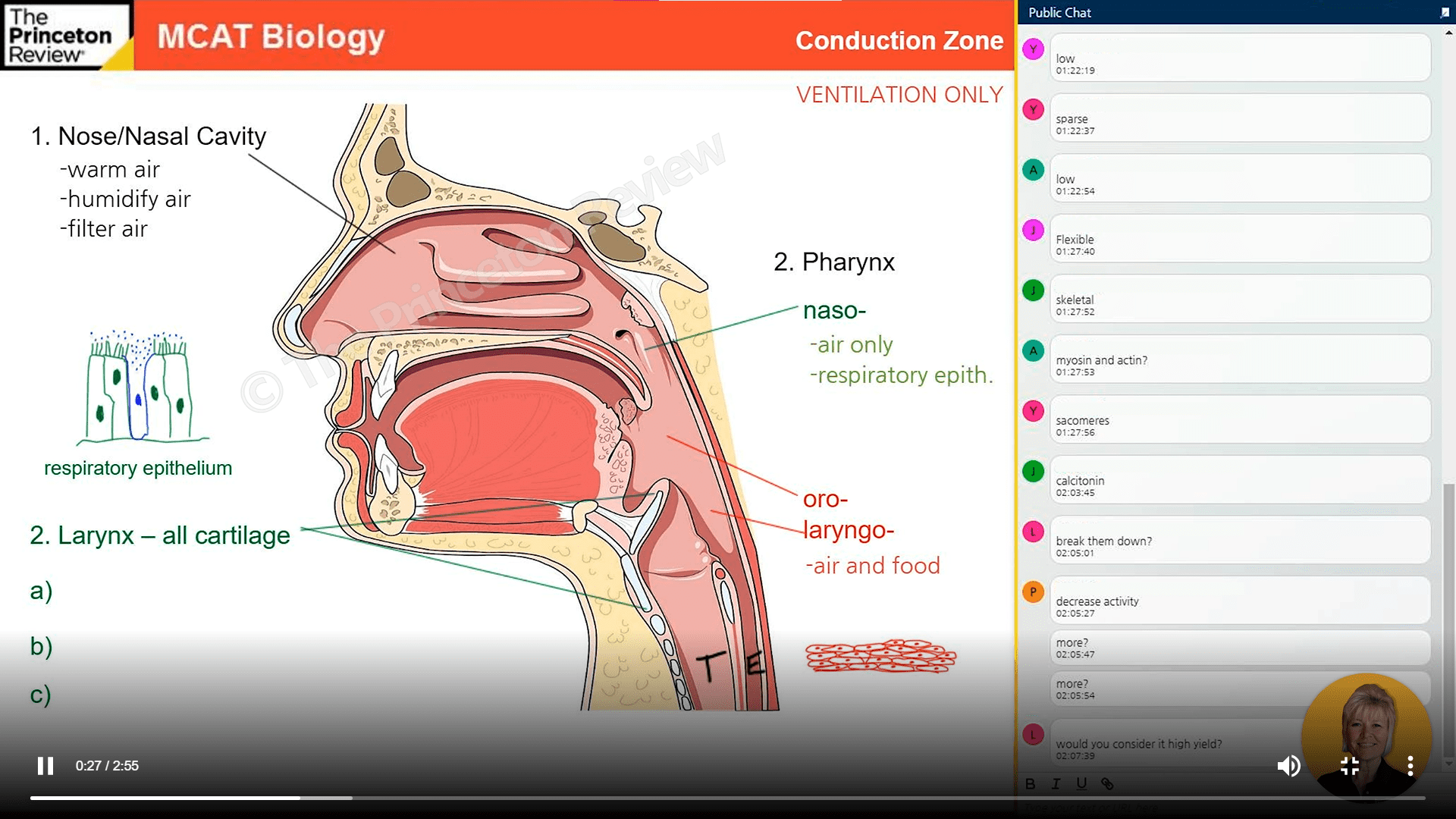Click P's avatar next to 'decrease activity'

pyautogui.click(x=1032, y=592)
